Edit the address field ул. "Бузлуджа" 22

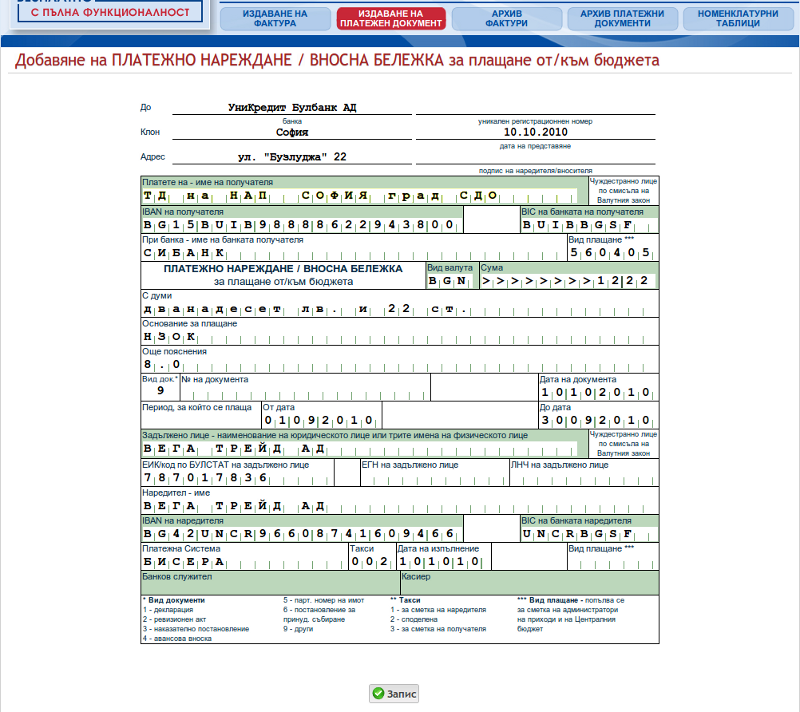(x=292, y=157)
